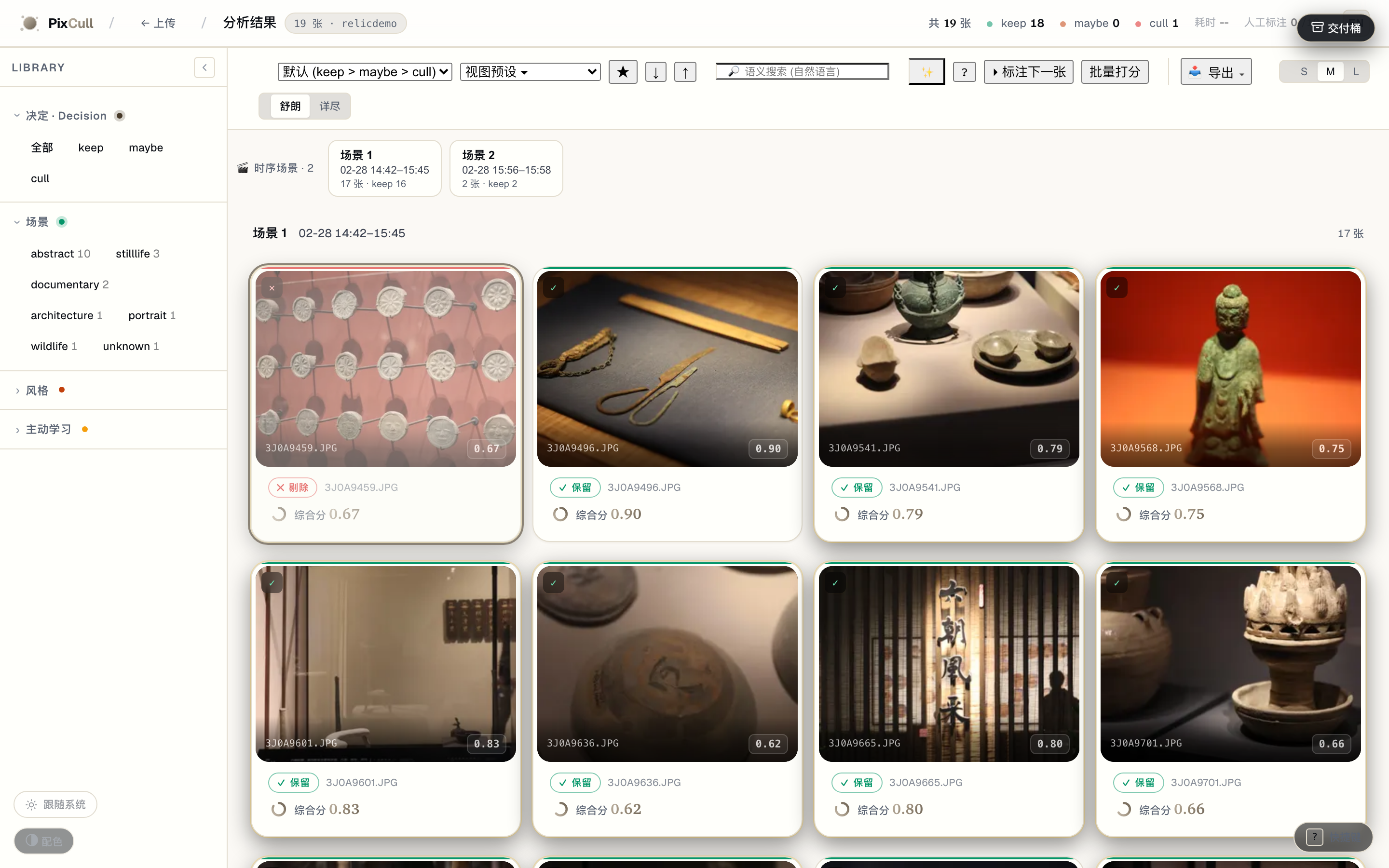
Task: Click 批量打分 batch scoring button
Action: click(x=1115, y=72)
